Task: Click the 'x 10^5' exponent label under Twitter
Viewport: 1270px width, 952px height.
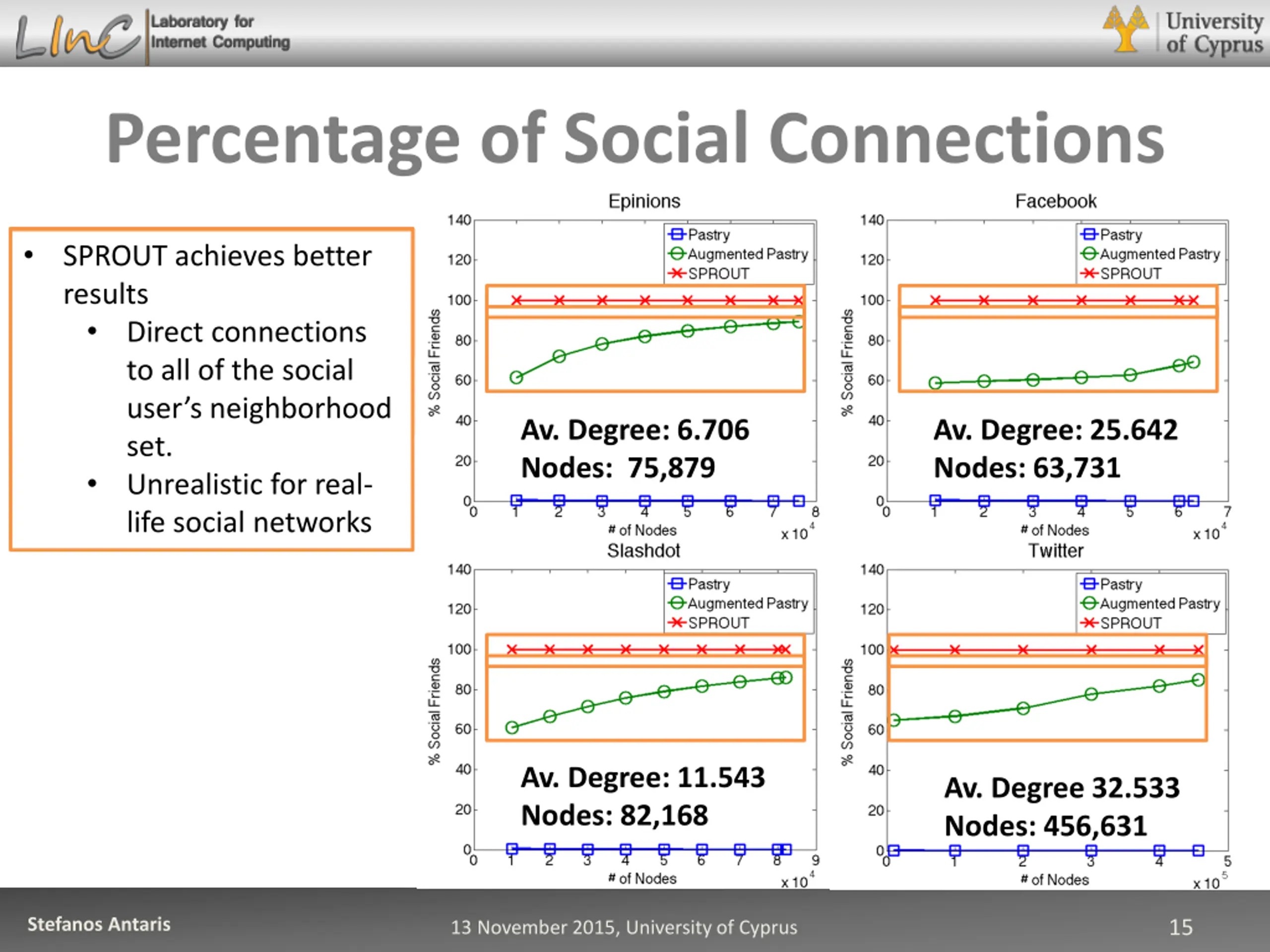Action: click(1210, 881)
